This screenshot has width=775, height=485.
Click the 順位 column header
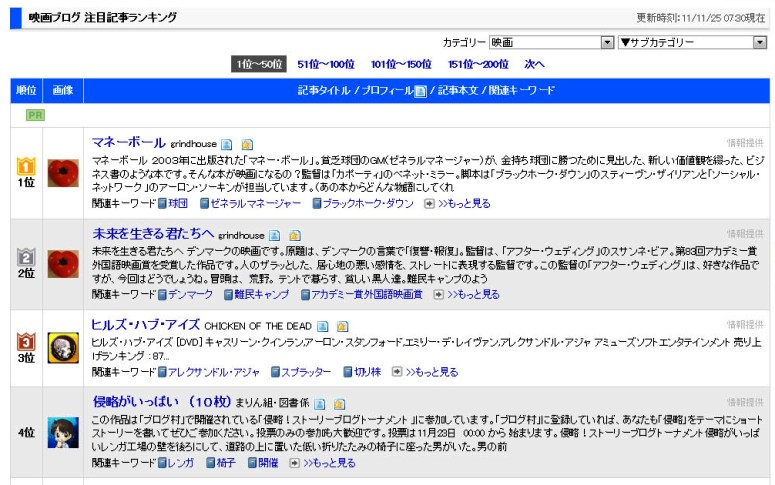pos(26,90)
